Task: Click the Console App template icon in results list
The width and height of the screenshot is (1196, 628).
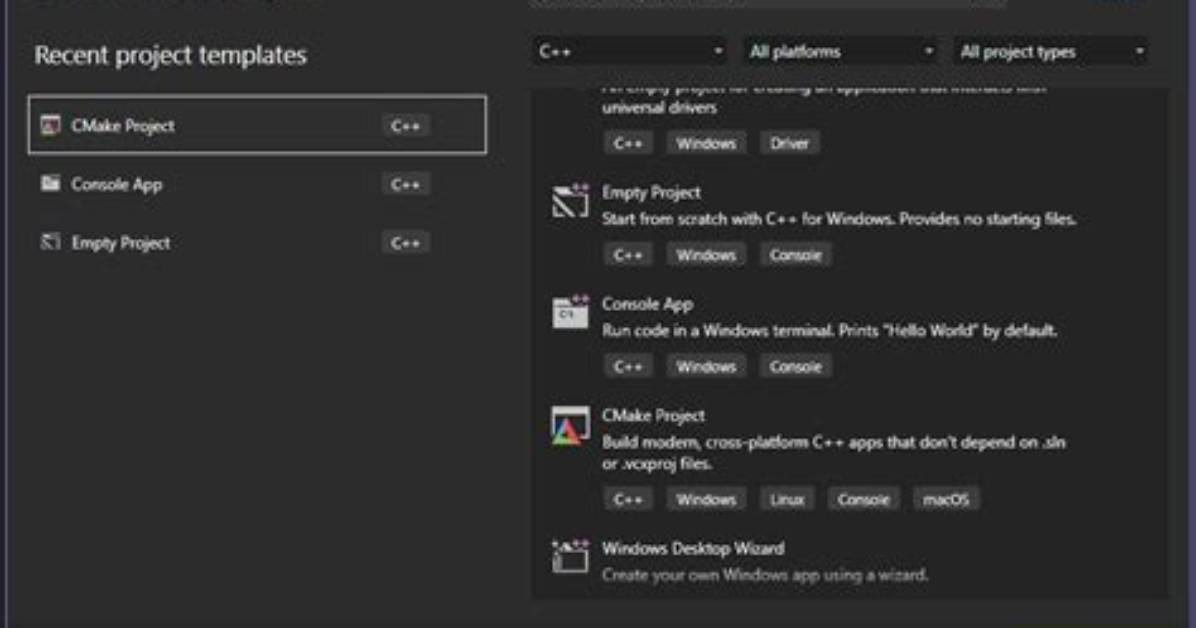Action: (x=571, y=312)
